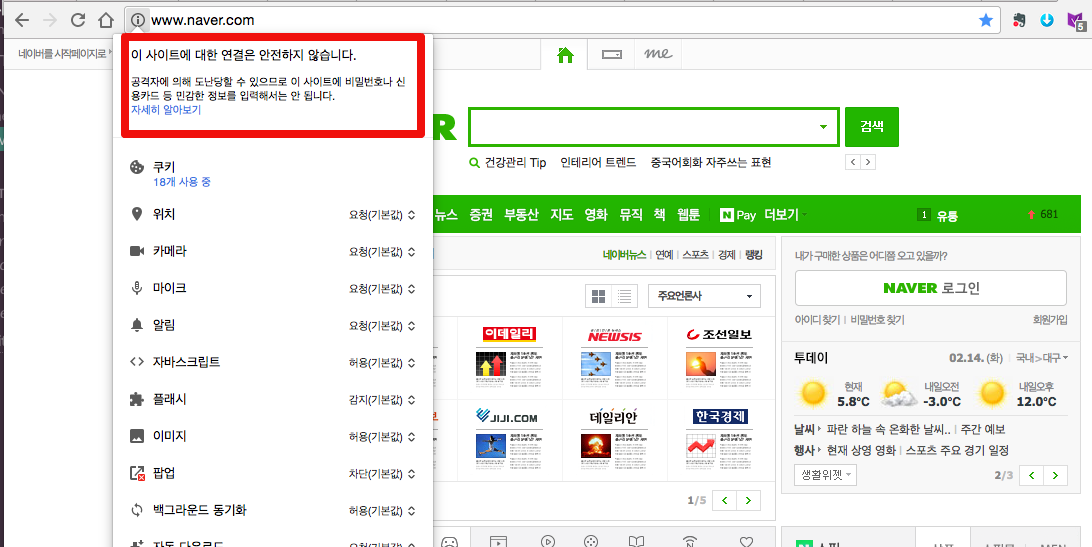The width and height of the screenshot is (1092, 547).
Task: Open the 국내>대구 location dropdown
Action: 1042,357
